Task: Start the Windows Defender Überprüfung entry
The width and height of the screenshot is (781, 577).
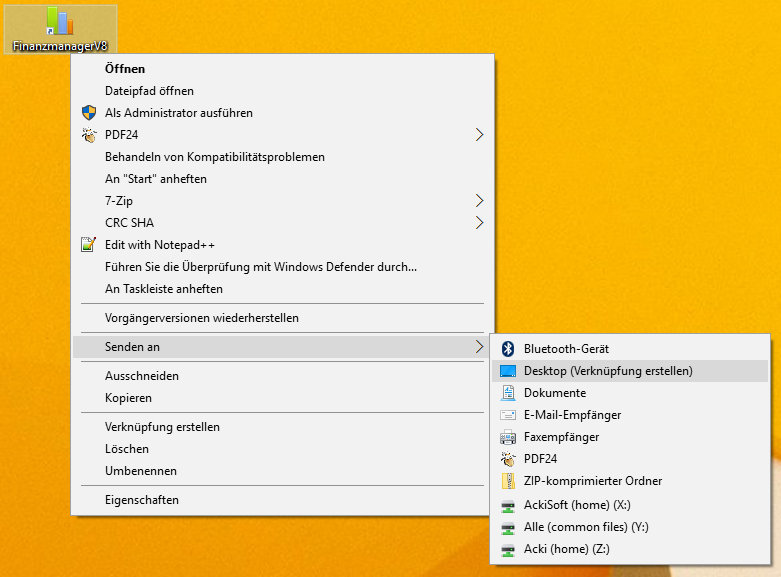Action: [282, 267]
